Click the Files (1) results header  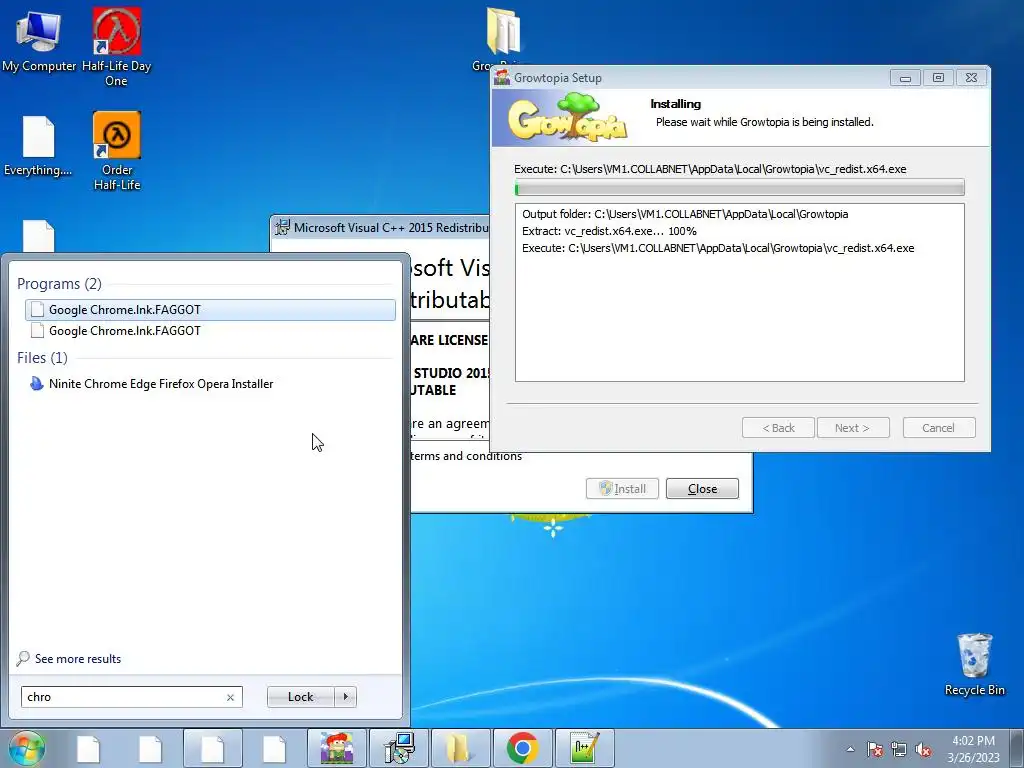pyautogui.click(x=42, y=358)
